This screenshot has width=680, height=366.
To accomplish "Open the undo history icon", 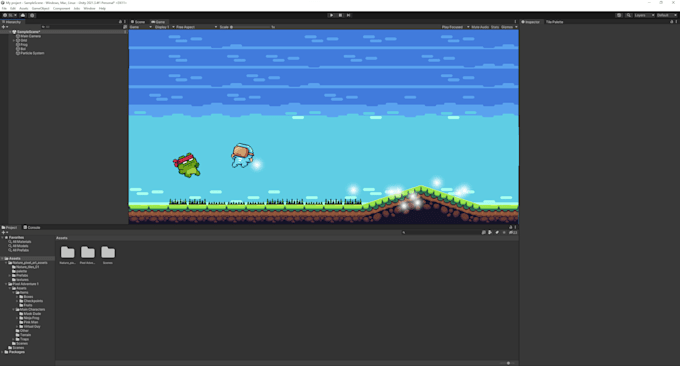I will [619, 15].
